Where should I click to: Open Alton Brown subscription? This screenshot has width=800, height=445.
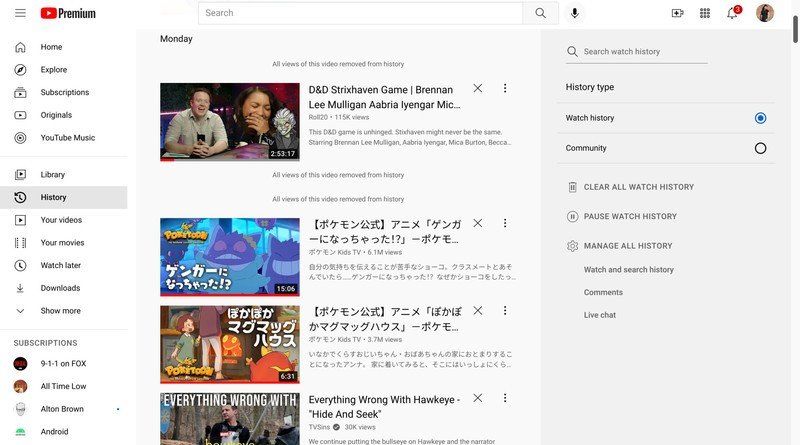point(64,409)
